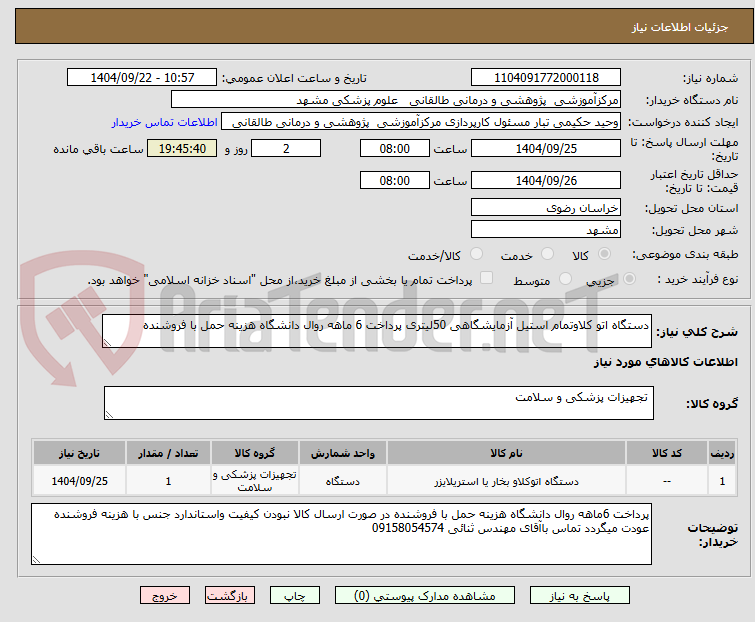This screenshot has height=622, width=755.
Task: Click the table group cell تجهیزات پزشکی و سلامت
Action: click(x=255, y=481)
